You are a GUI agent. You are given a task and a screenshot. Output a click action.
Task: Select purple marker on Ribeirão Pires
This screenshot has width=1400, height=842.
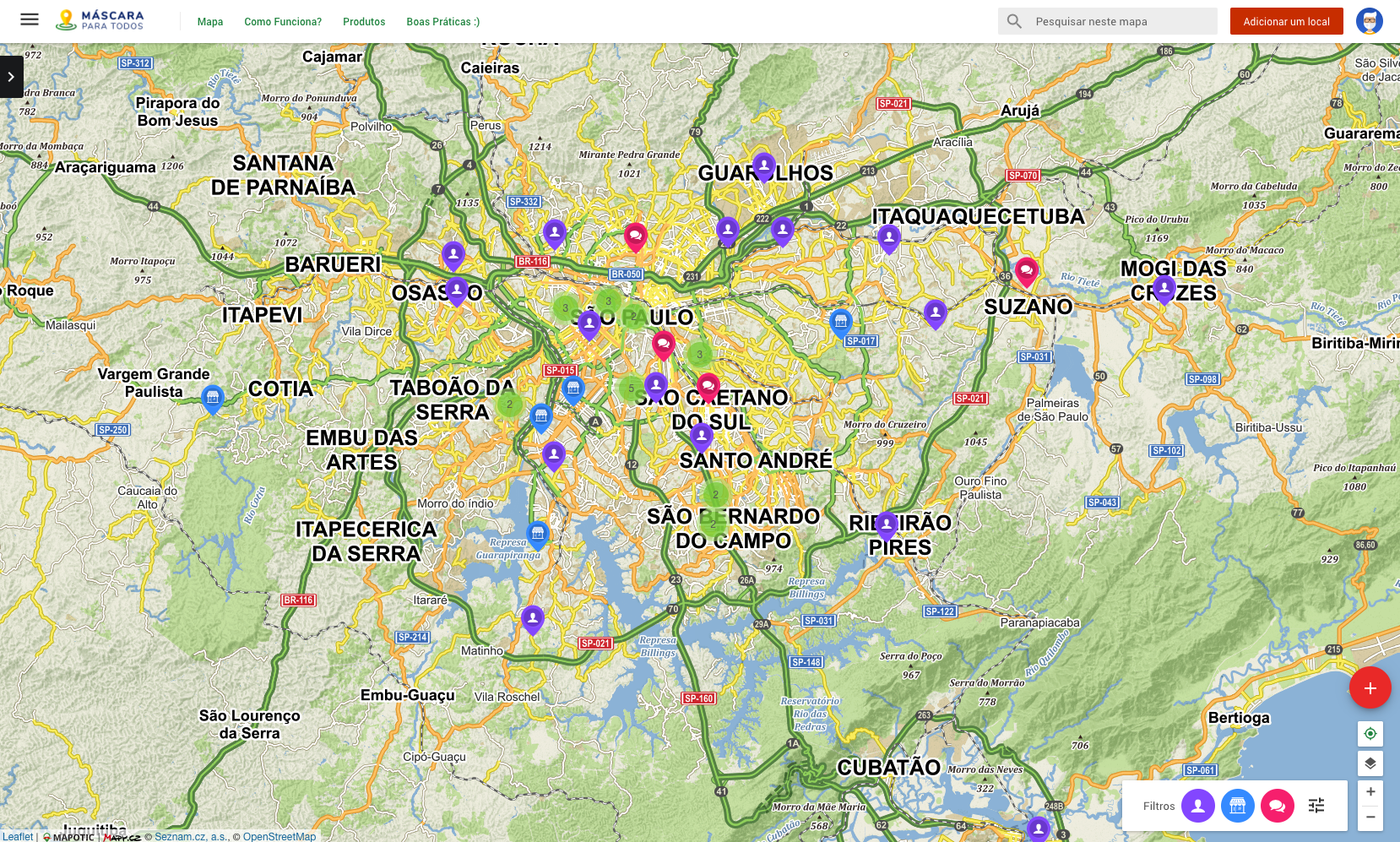(x=887, y=525)
